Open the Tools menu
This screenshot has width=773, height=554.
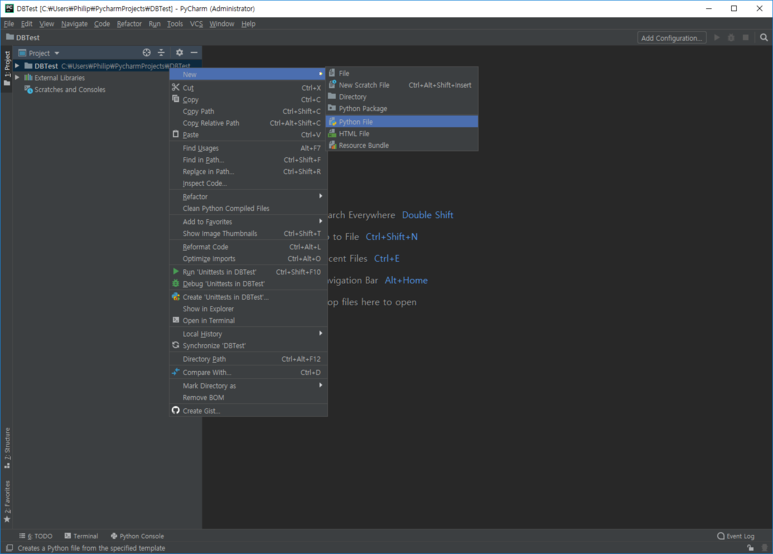(x=175, y=24)
